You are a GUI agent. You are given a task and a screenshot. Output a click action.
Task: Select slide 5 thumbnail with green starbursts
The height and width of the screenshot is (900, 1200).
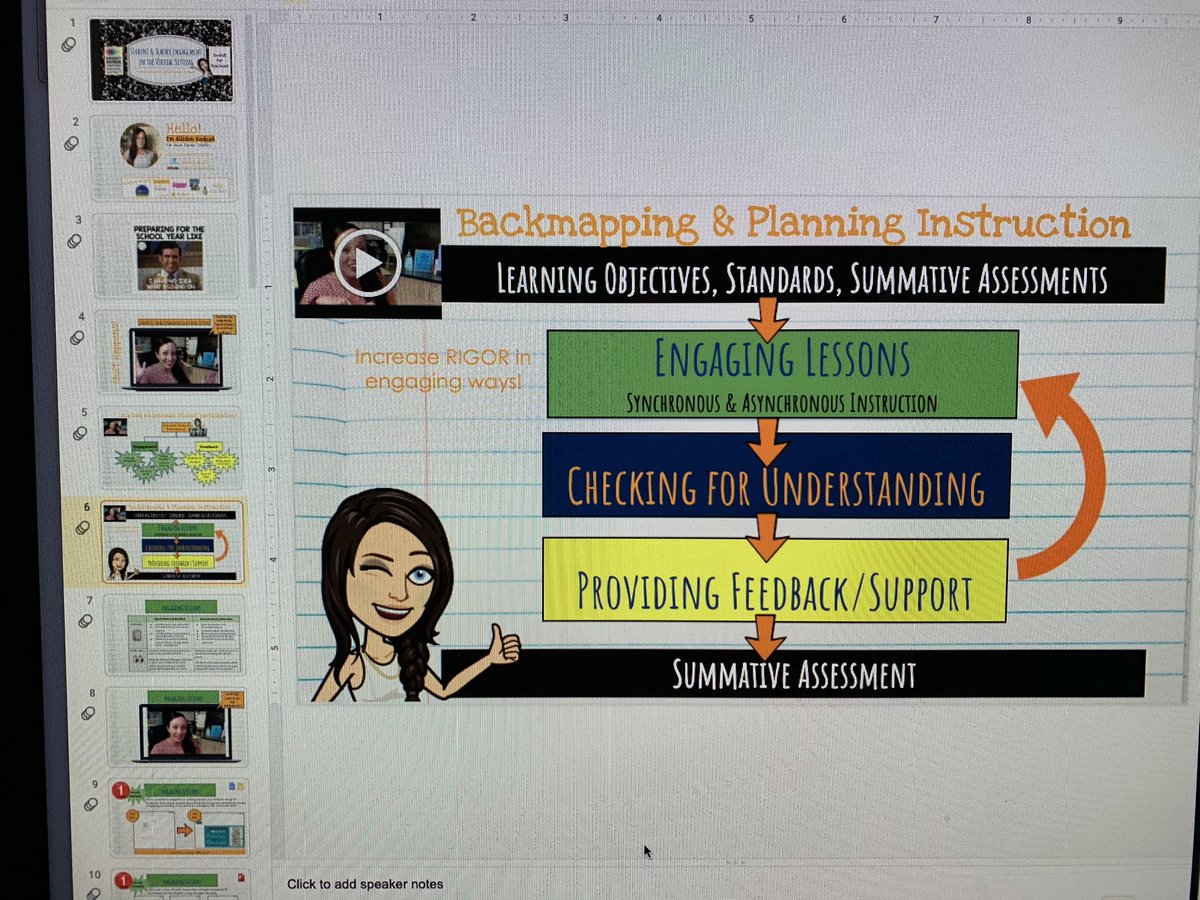coord(170,447)
